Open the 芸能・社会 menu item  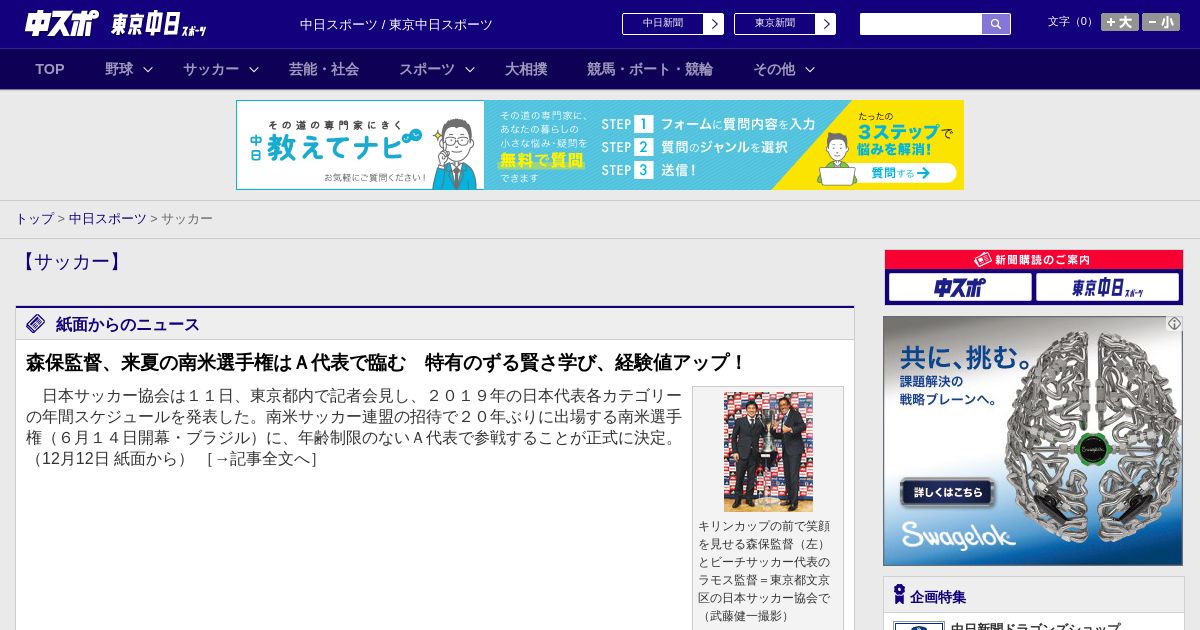(324, 69)
